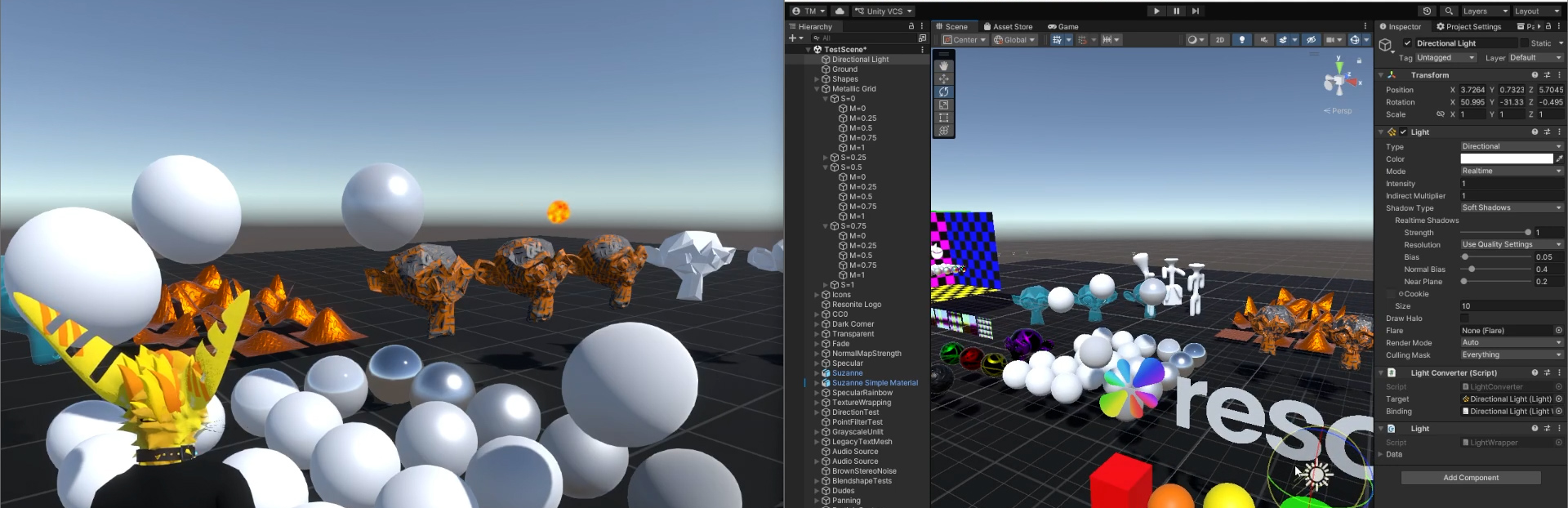The image size is (1568, 508).
Task: Expand the Data foldout
Action: point(1381,455)
